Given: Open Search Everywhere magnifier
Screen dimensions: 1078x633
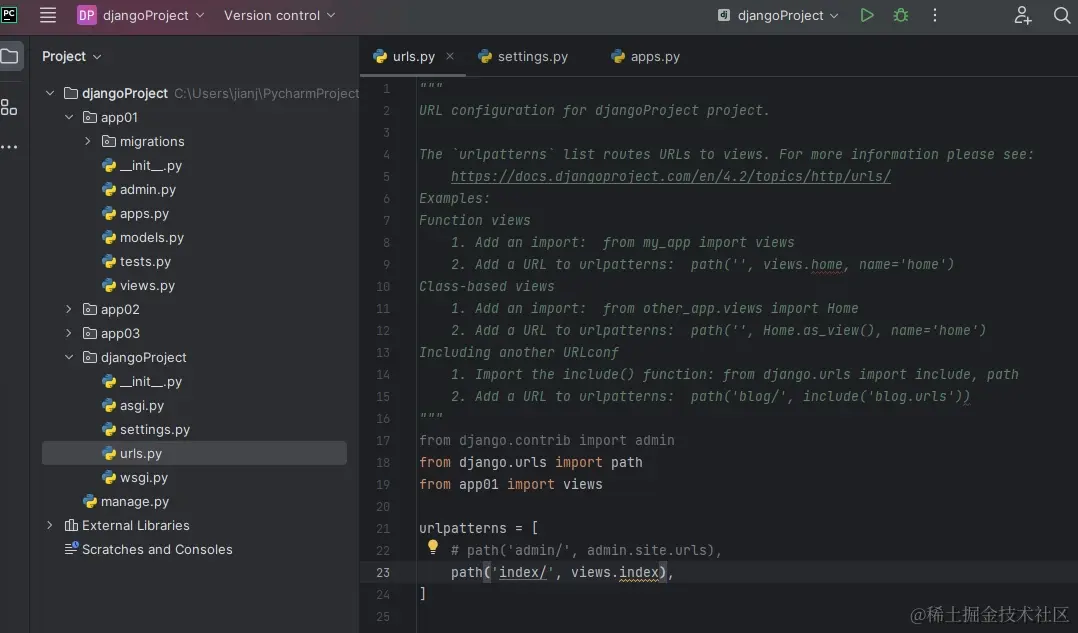Looking at the screenshot, I should coord(1062,15).
